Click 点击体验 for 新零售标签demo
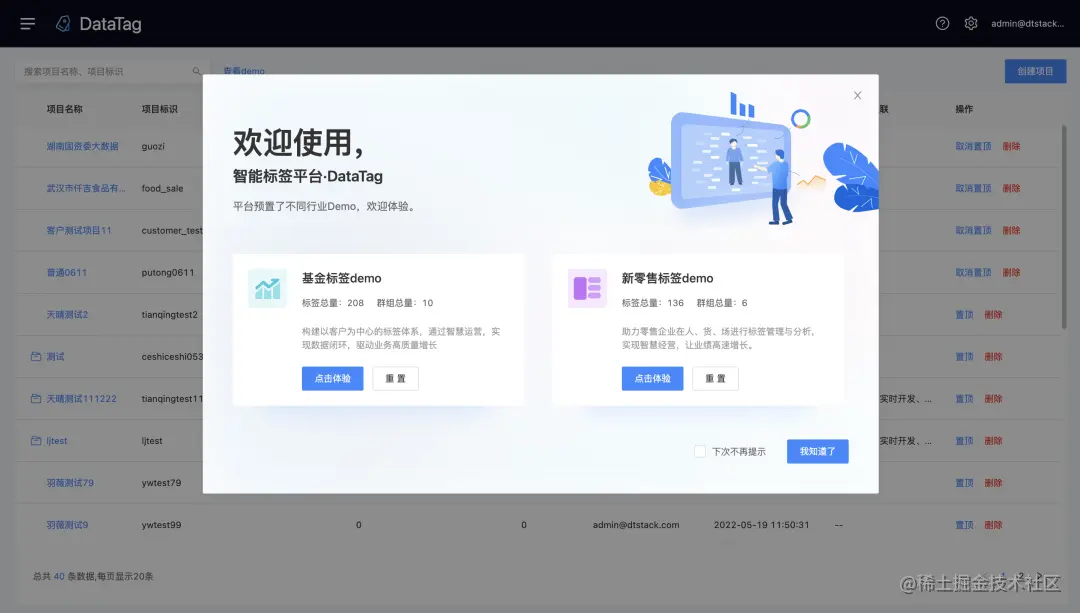This screenshot has width=1080, height=613. [x=652, y=378]
